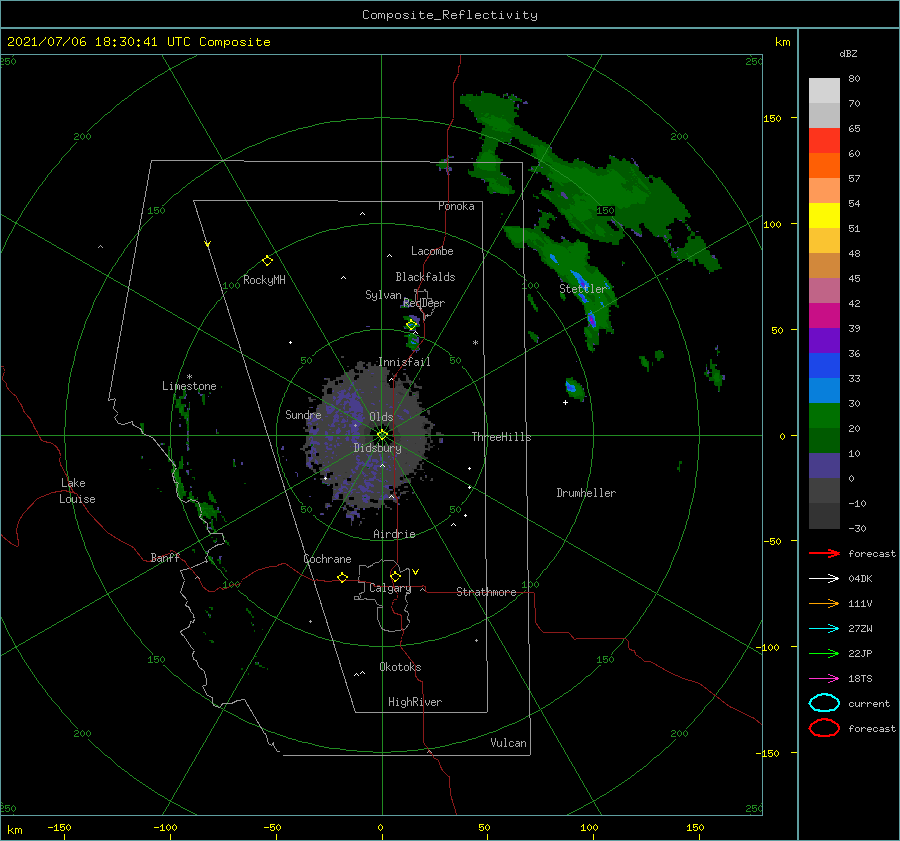This screenshot has width=900, height=841.
Task: Click the Banff label
Action: 165,557
